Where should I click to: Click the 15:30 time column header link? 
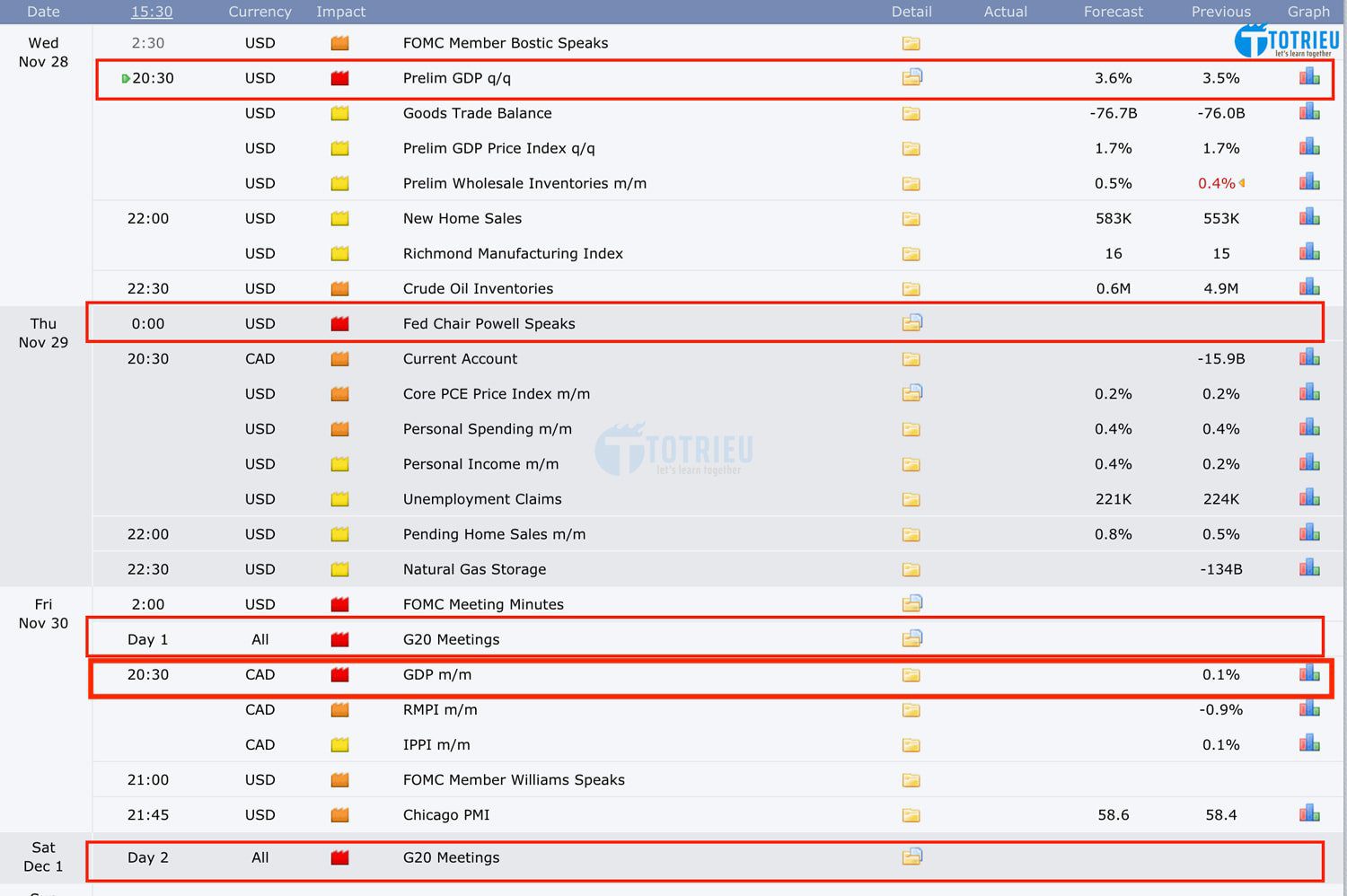152,12
